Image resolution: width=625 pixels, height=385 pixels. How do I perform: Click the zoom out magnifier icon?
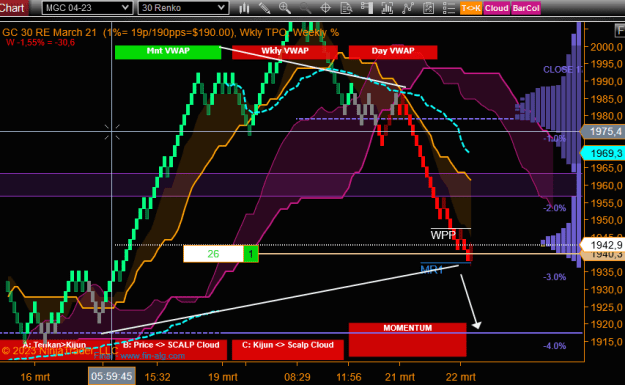point(305,8)
